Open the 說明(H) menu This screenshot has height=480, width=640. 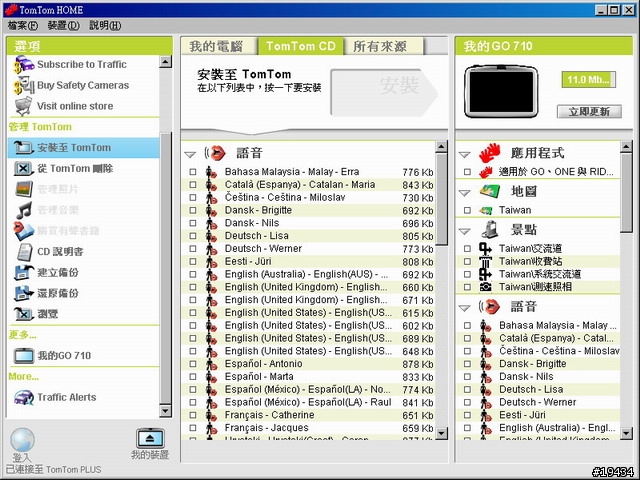pyautogui.click(x=105, y=25)
